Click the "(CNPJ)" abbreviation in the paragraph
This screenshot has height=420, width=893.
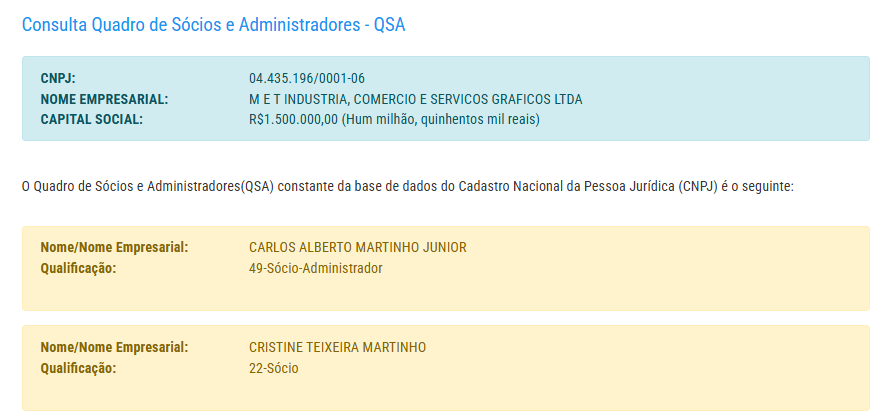(x=698, y=186)
